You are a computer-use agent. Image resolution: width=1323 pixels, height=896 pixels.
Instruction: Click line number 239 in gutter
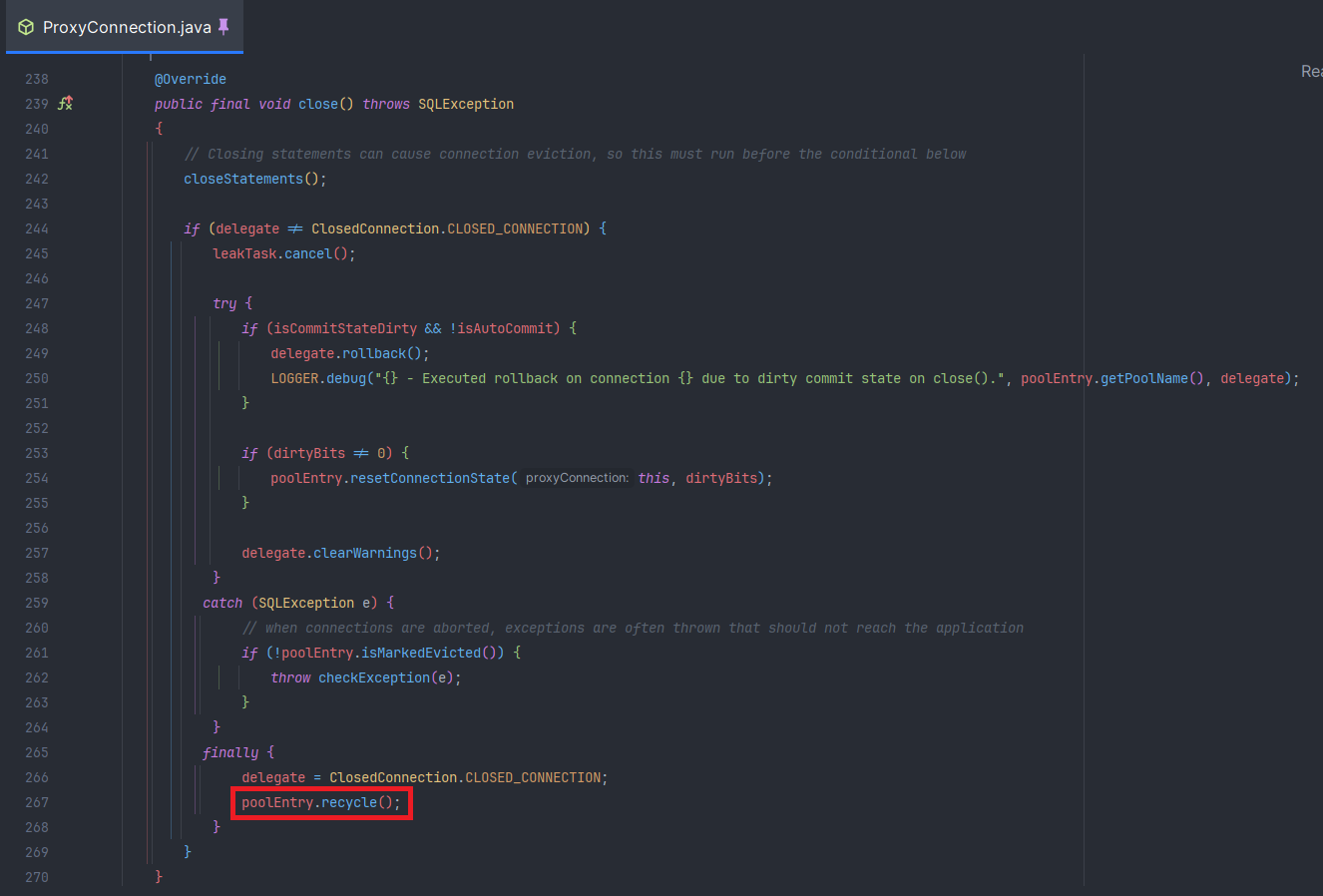pyautogui.click(x=37, y=104)
